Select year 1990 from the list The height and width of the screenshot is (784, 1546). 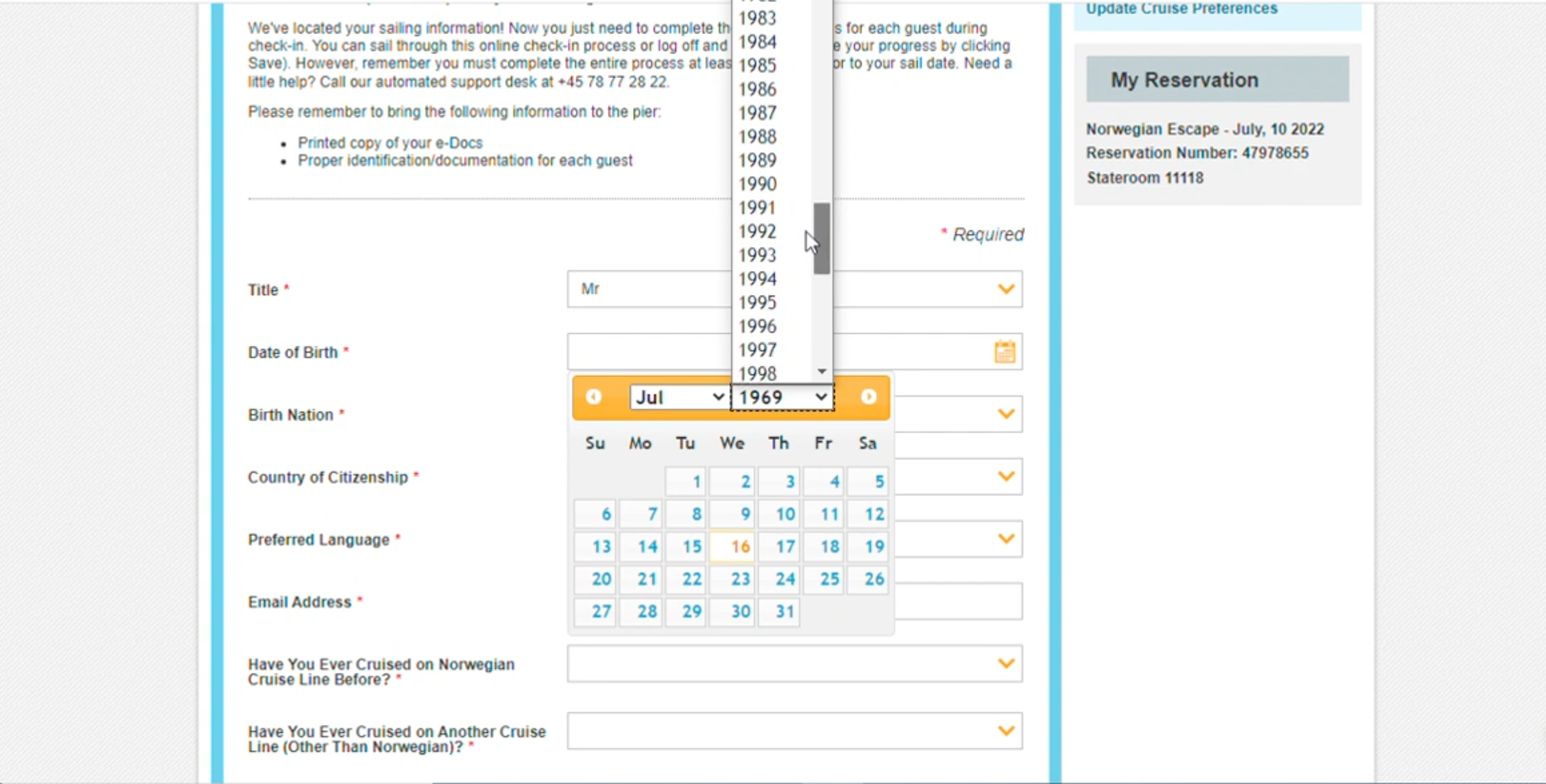(757, 184)
